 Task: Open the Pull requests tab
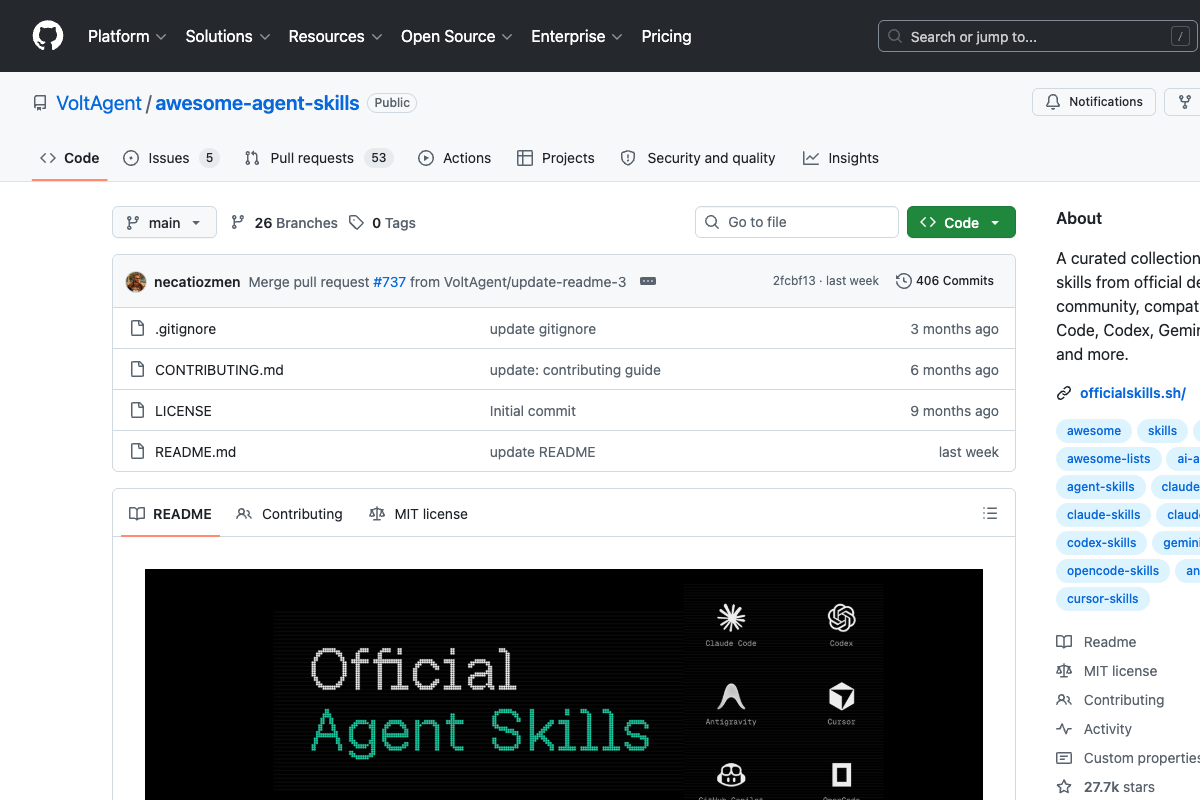click(x=319, y=158)
